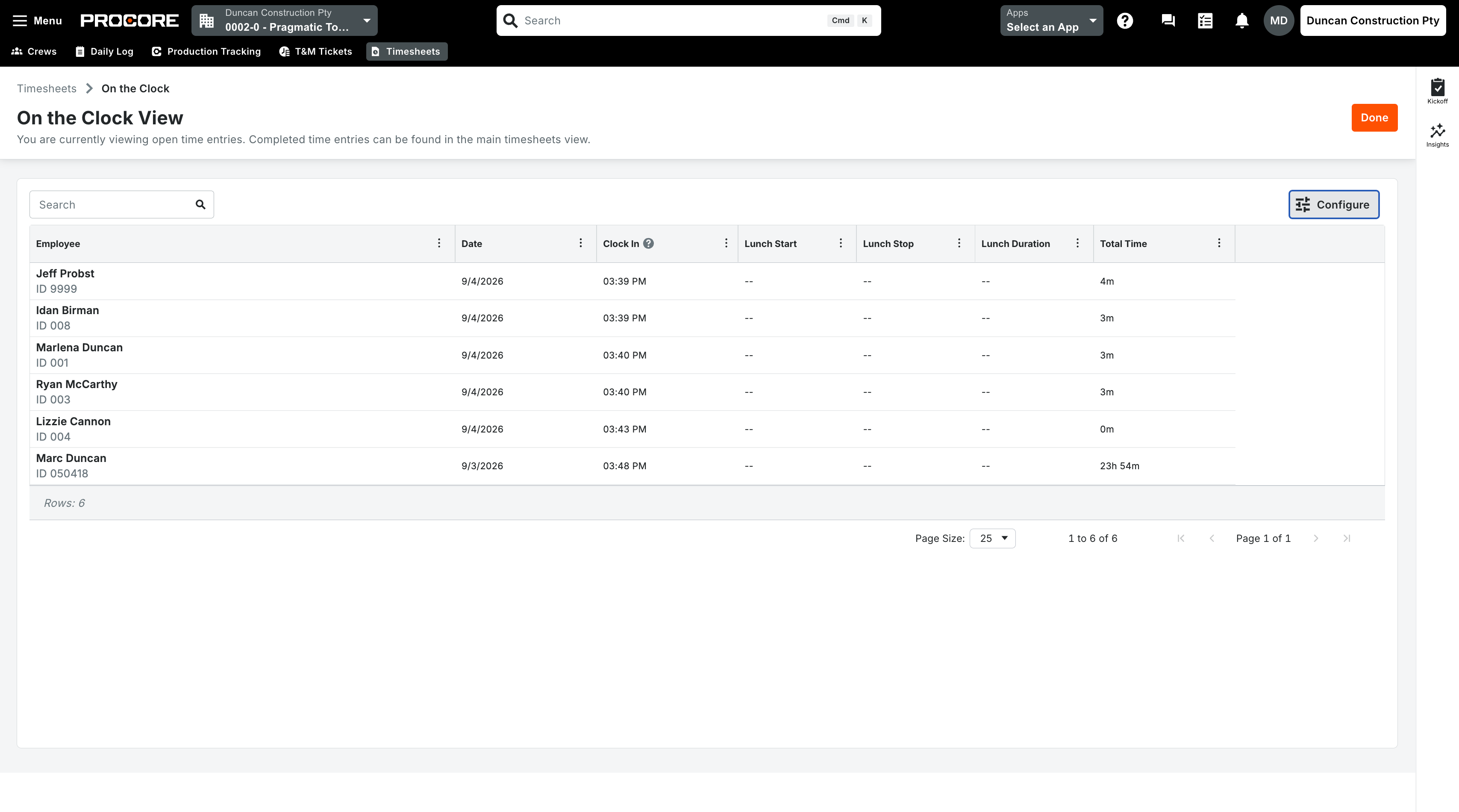
Task: Click the Timesheets breadcrumb link
Action: tap(47, 88)
